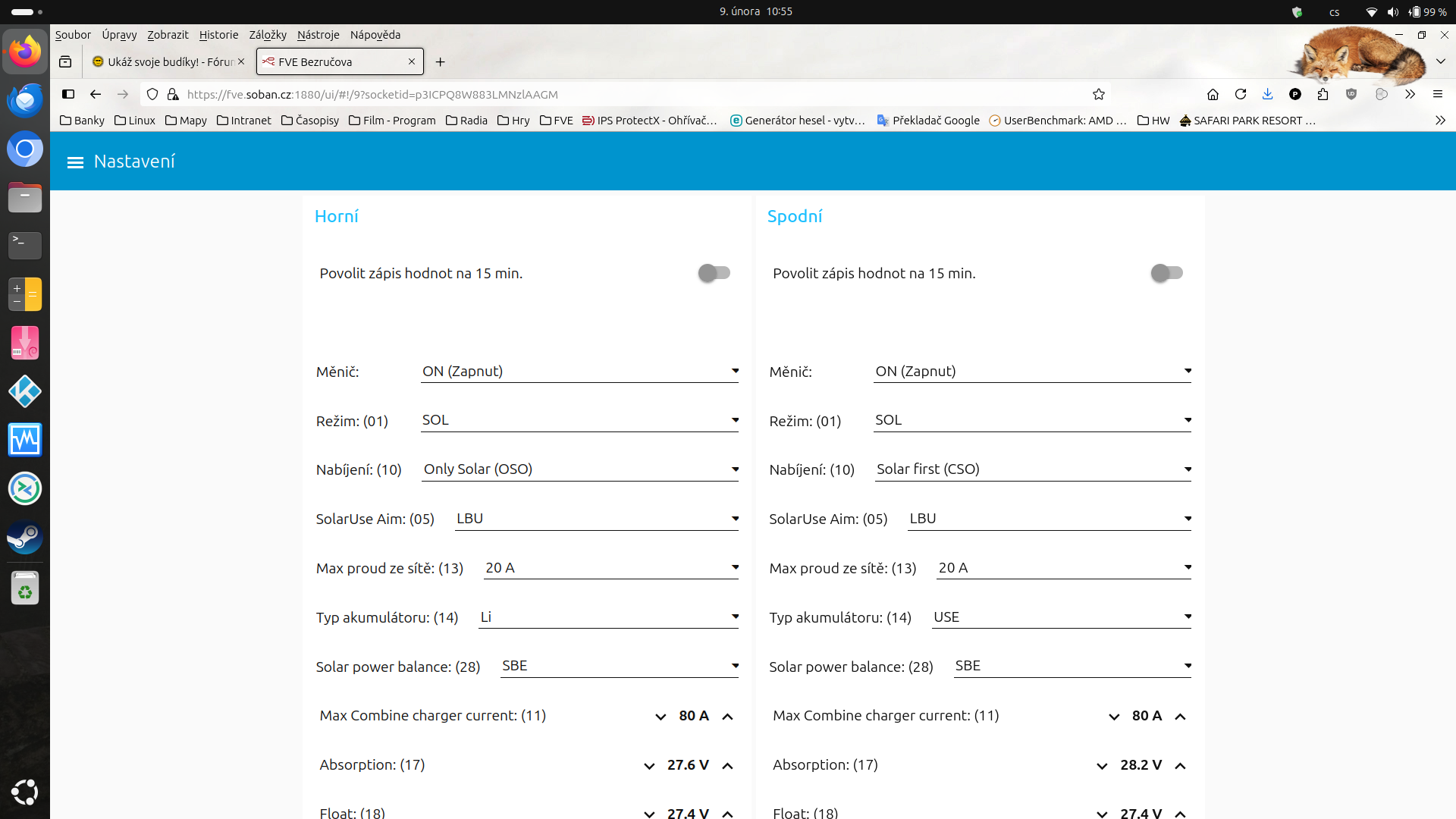Open Spodní Typ akumulátoru 'USE' dropdown
Image resolution: width=1456 pixels, height=819 pixels.
point(1062,617)
